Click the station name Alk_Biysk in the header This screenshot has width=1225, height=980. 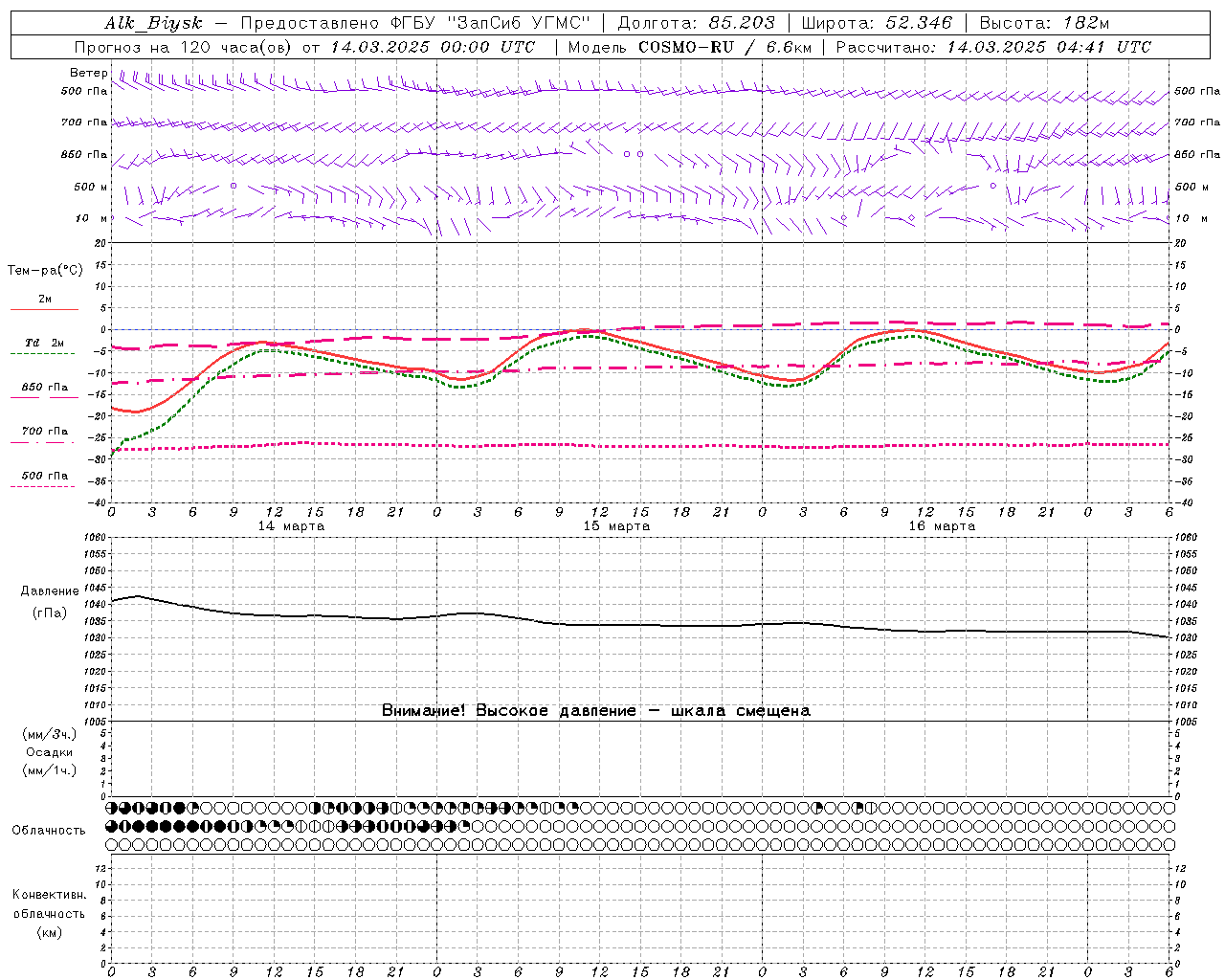pos(153,23)
